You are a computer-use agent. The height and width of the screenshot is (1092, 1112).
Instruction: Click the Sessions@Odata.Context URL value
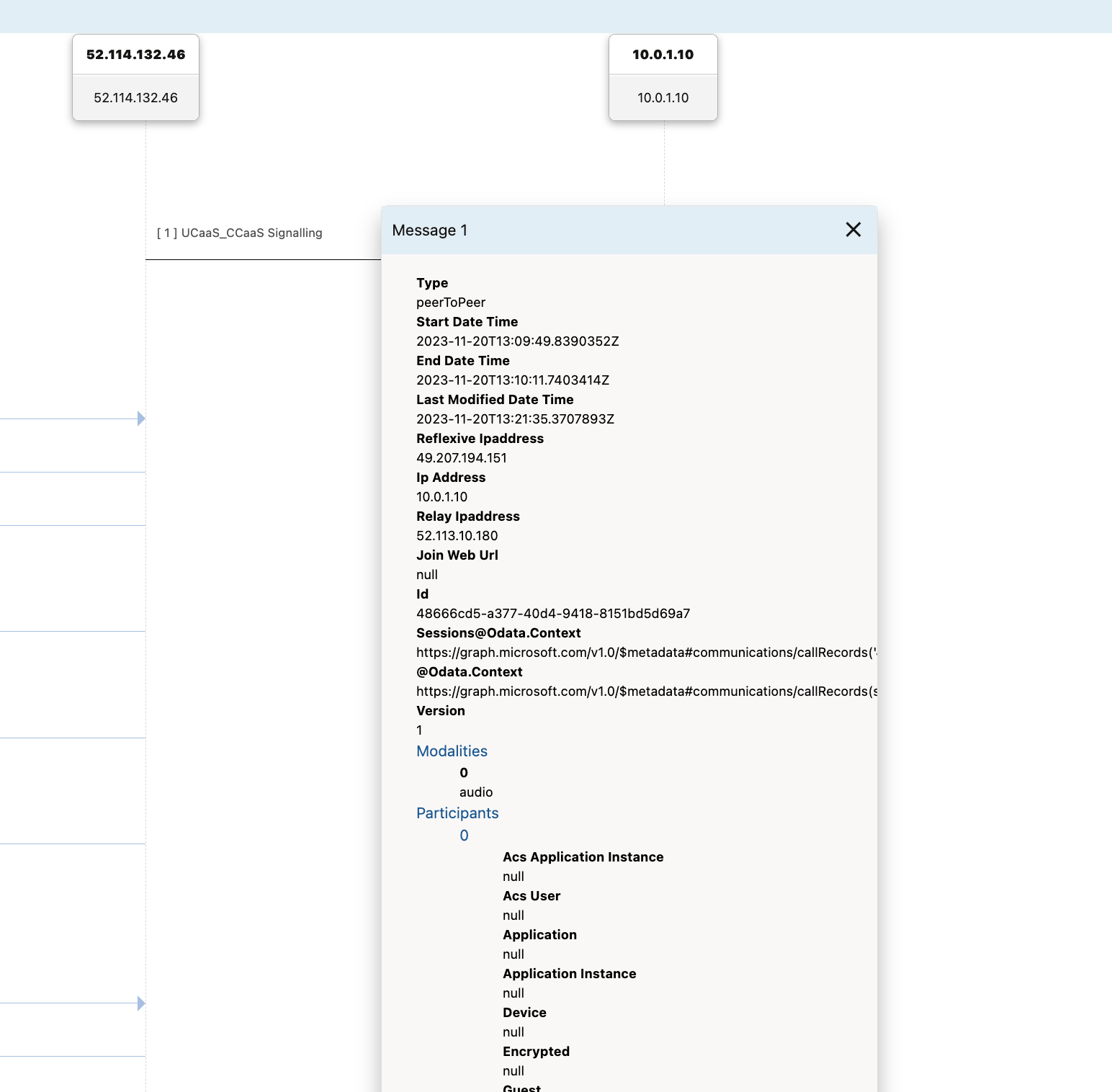[x=646, y=653]
